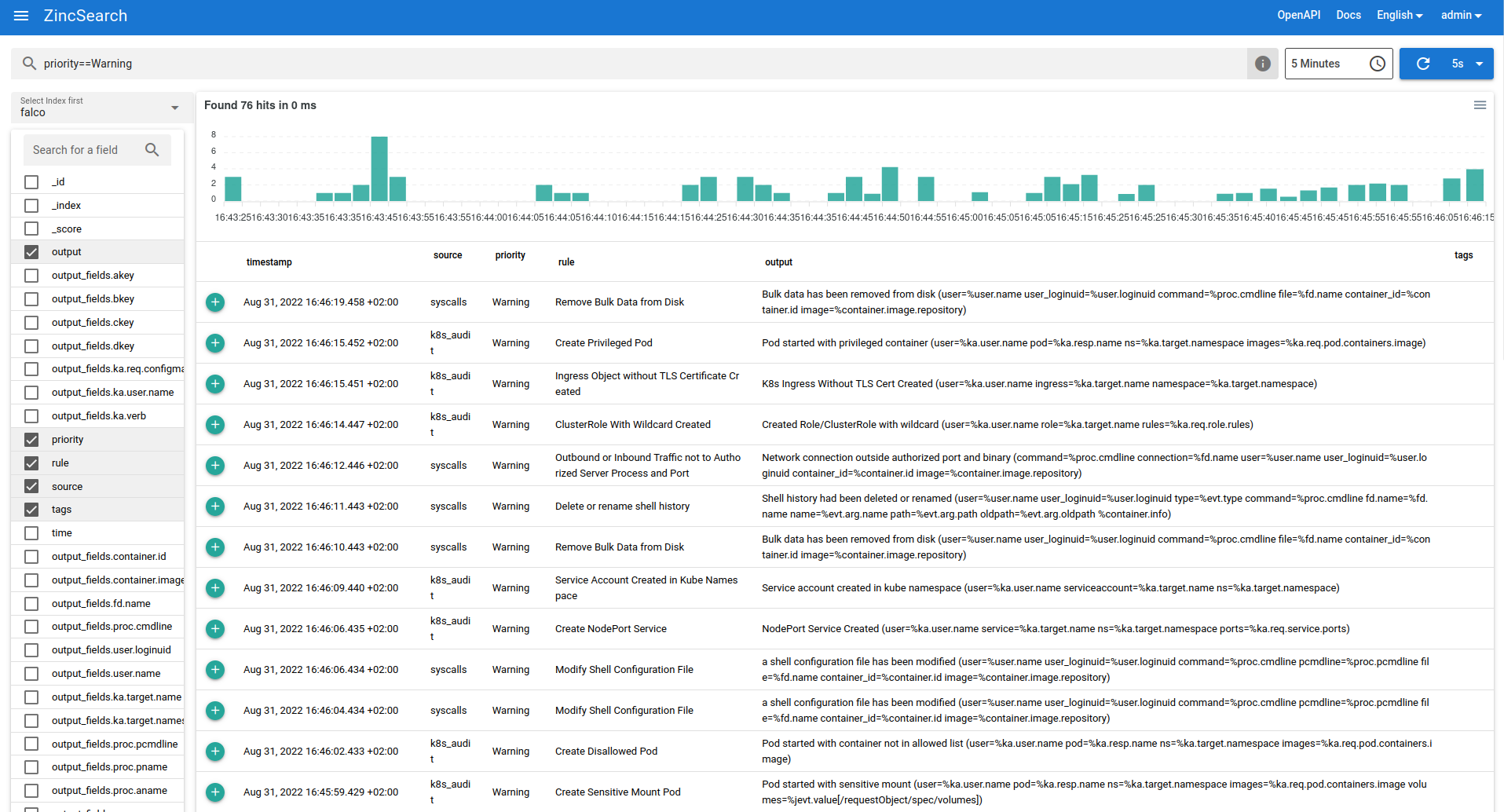Click the priority==Warning query input
Viewport: 1504px width, 812px height.
[x=628, y=64]
